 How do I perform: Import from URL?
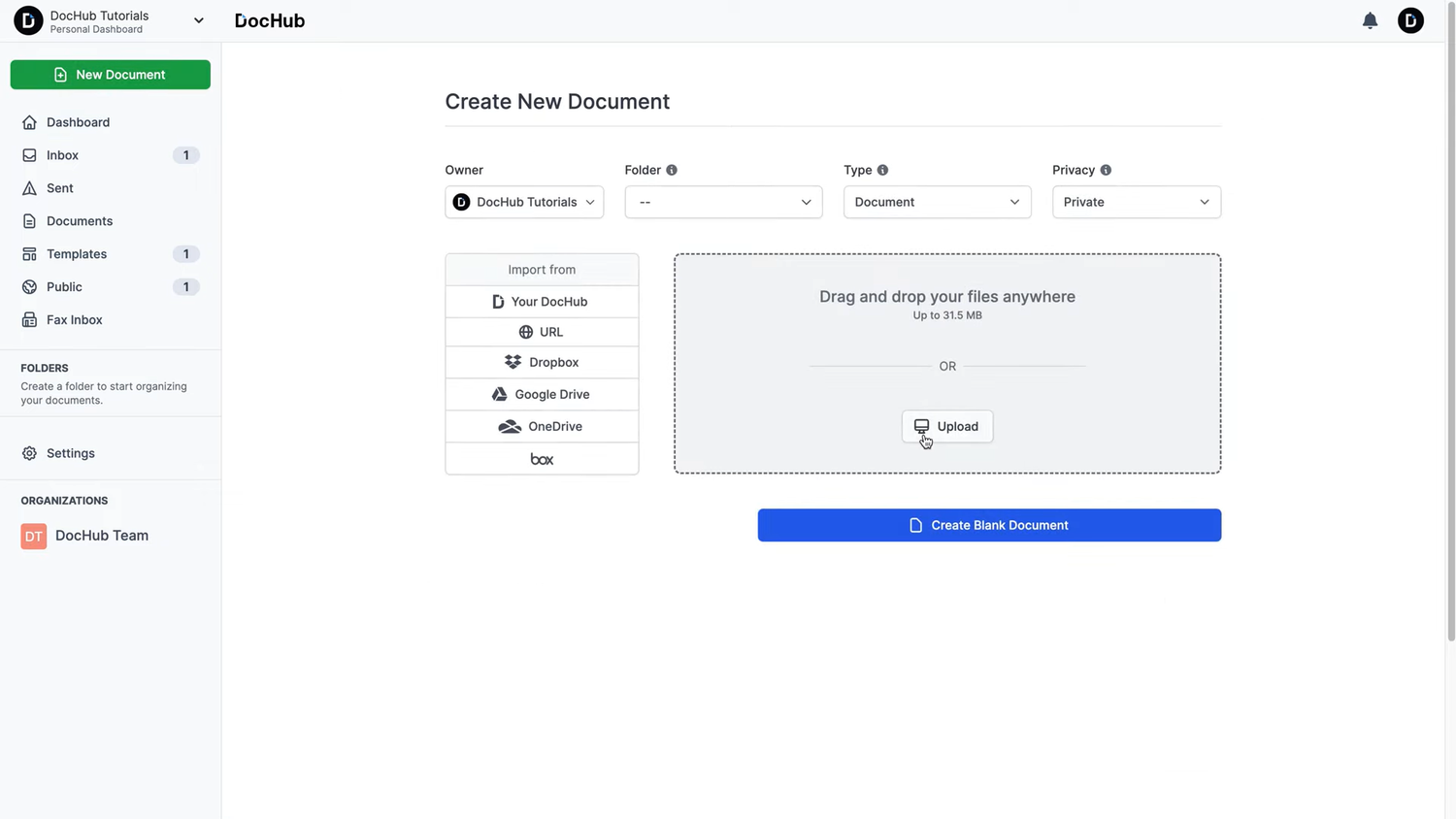click(542, 332)
